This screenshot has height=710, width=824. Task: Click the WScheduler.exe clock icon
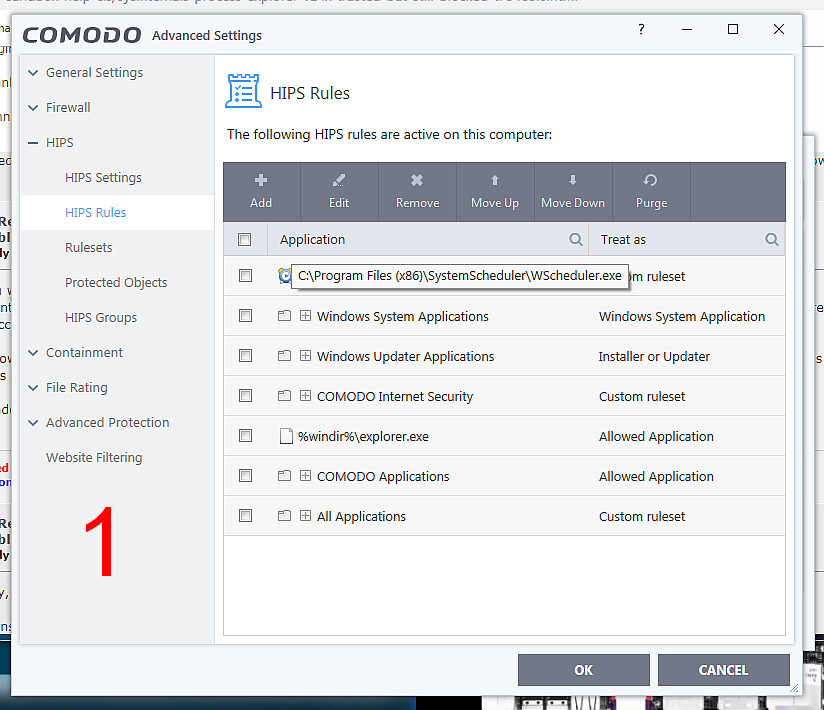(284, 275)
